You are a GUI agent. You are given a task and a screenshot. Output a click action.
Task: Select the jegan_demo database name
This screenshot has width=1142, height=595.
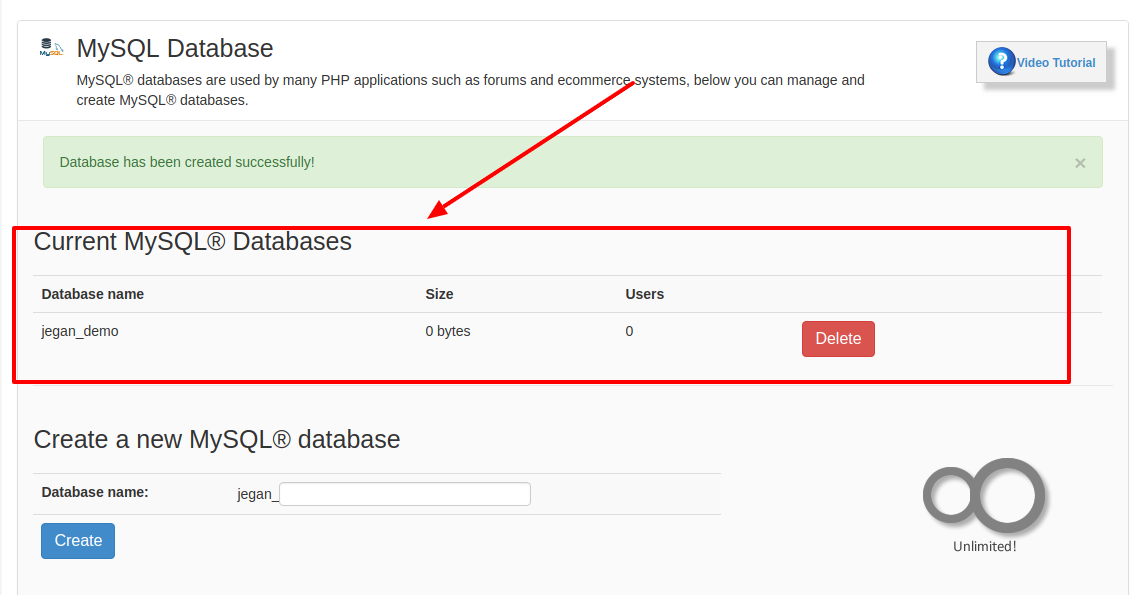[x=79, y=331]
